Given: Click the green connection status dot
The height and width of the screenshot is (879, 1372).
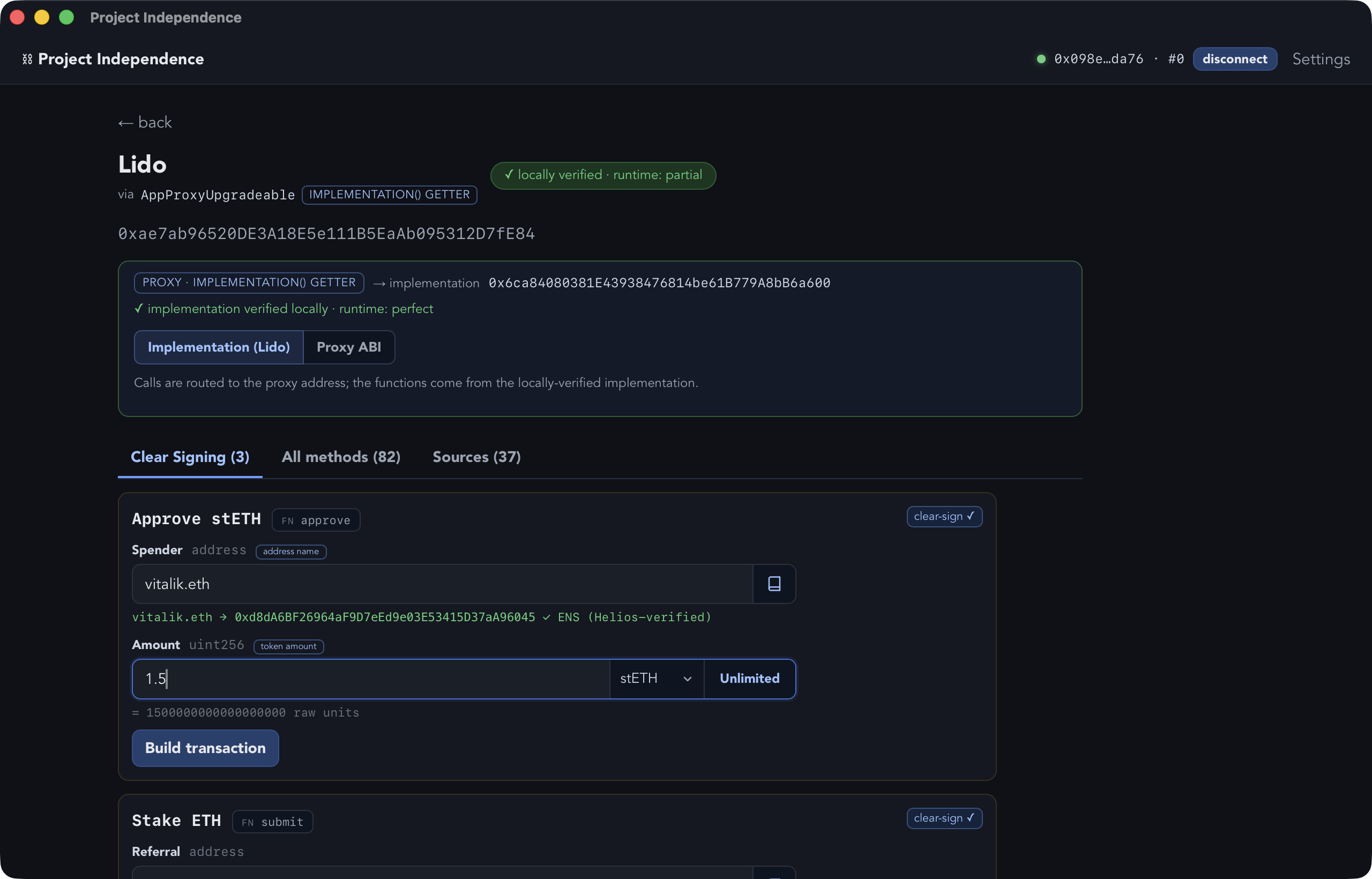Looking at the screenshot, I should pyautogui.click(x=1041, y=59).
